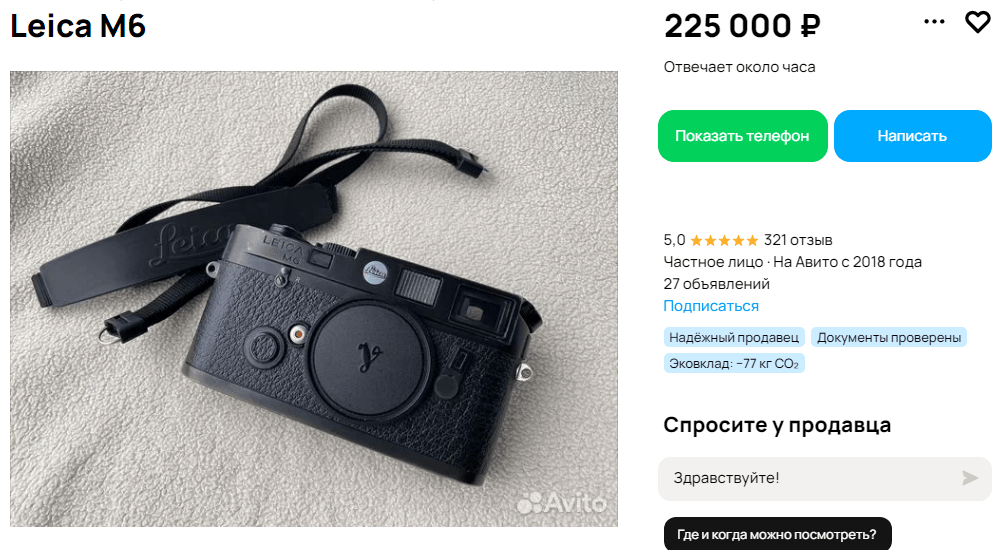Click the Avito watermark logo on photo
Image resolution: width=1007 pixels, height=550 pixels.
[x=562, y=502]
